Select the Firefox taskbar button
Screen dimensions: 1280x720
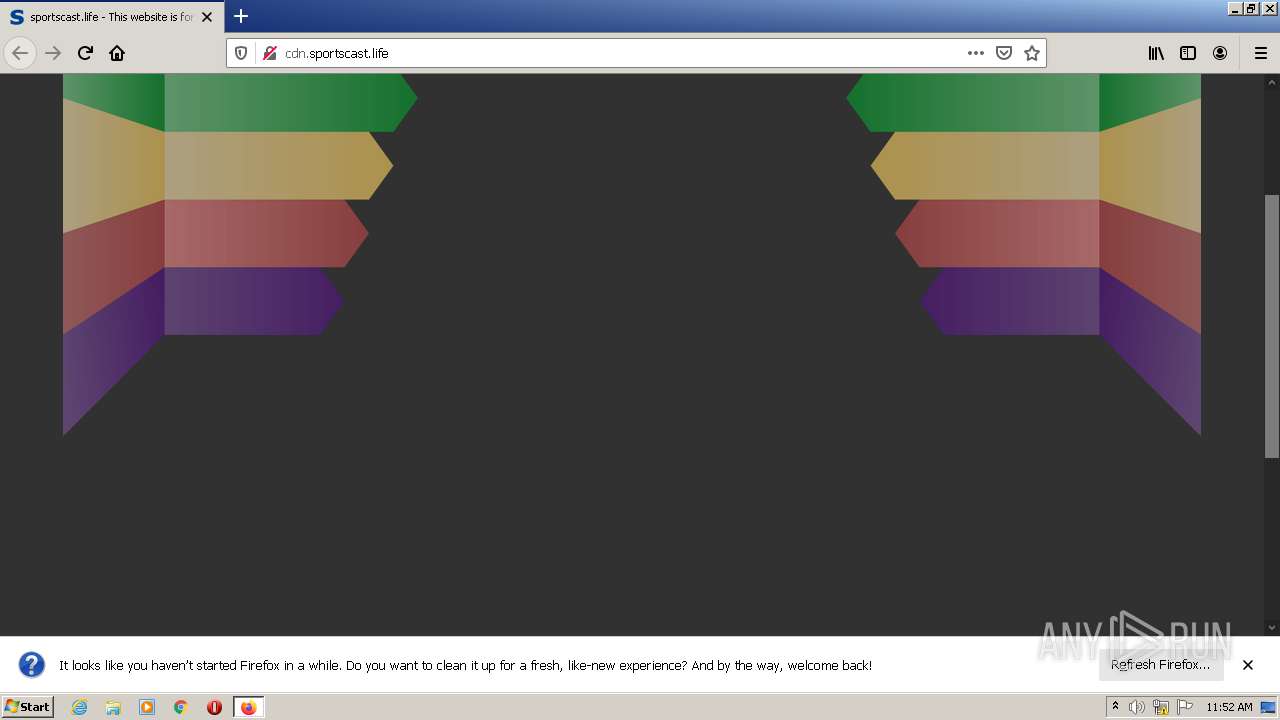pos(248,707)
